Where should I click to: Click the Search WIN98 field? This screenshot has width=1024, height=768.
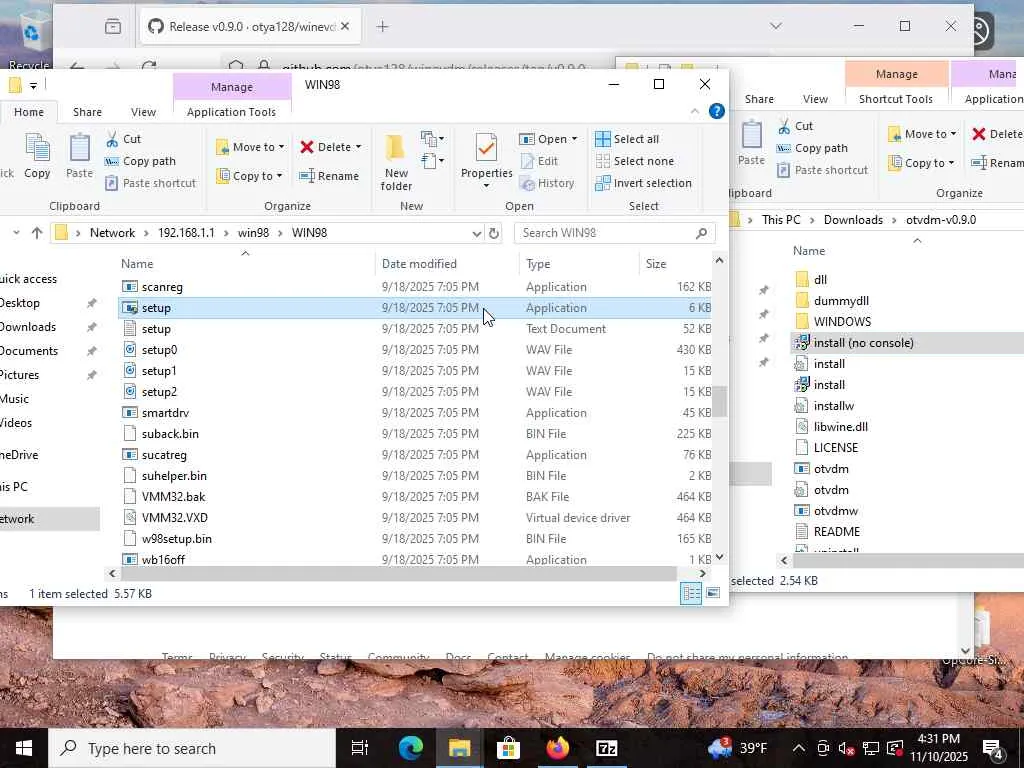[x=614, y=233]
